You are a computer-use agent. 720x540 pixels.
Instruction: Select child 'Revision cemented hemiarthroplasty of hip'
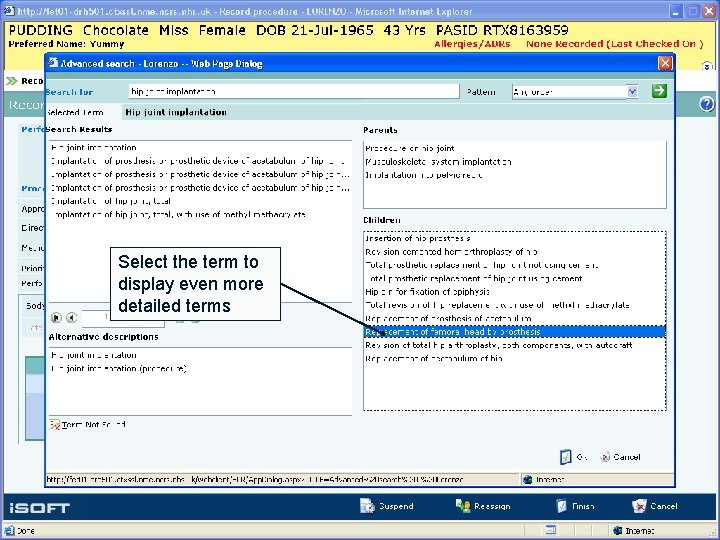(451, 252)
